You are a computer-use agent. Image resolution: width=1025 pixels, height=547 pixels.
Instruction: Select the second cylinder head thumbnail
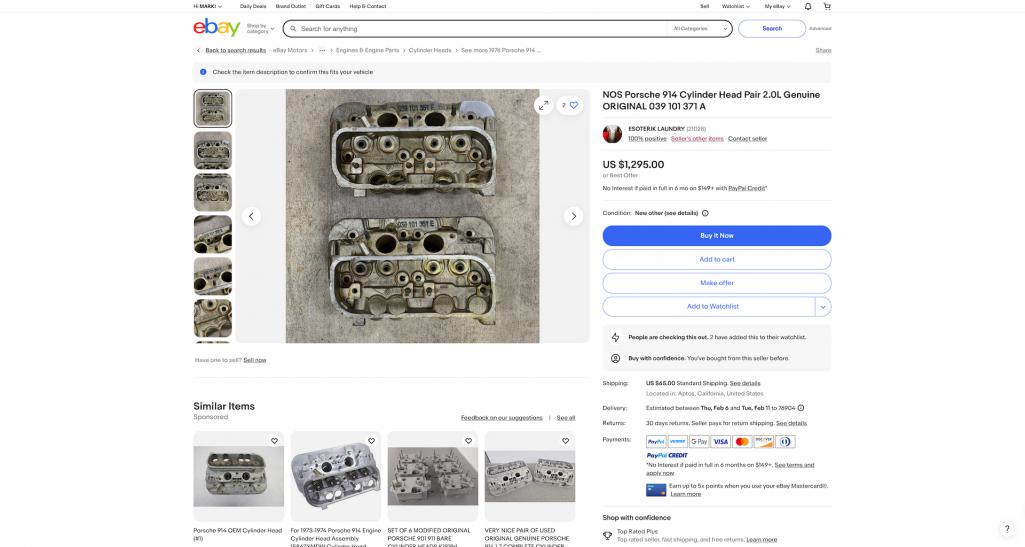pyautogui.click(x=212, y=150)
